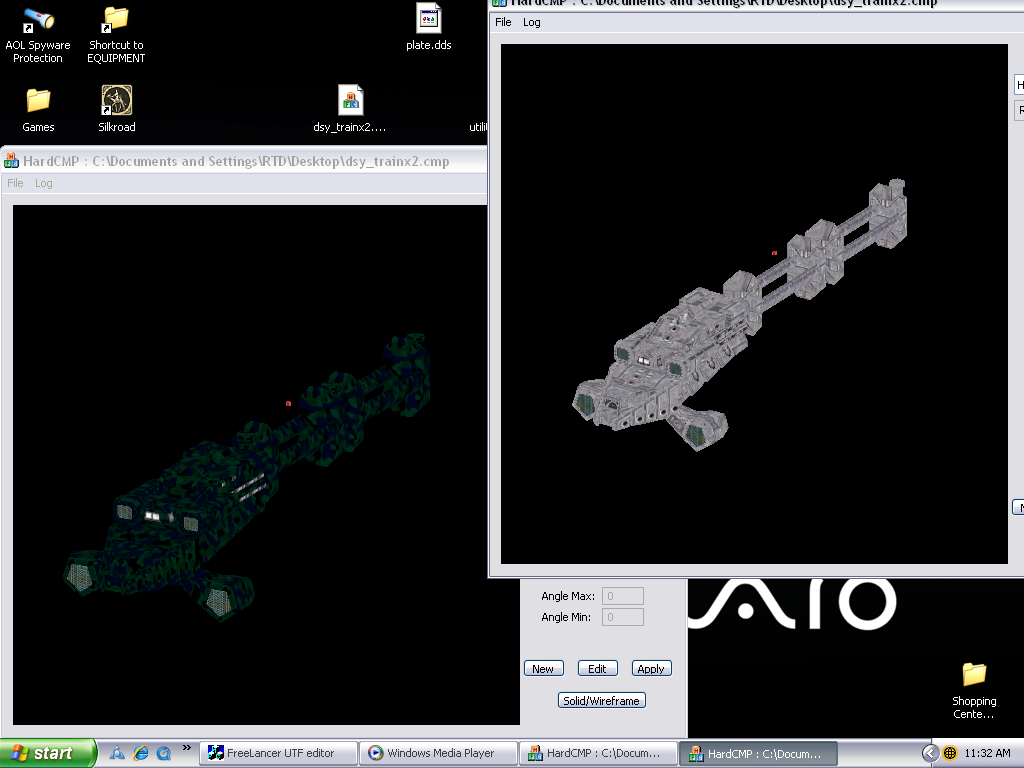Click the Angle Min input field
This screenshot has width=1024, height=768.
(623, 617)
